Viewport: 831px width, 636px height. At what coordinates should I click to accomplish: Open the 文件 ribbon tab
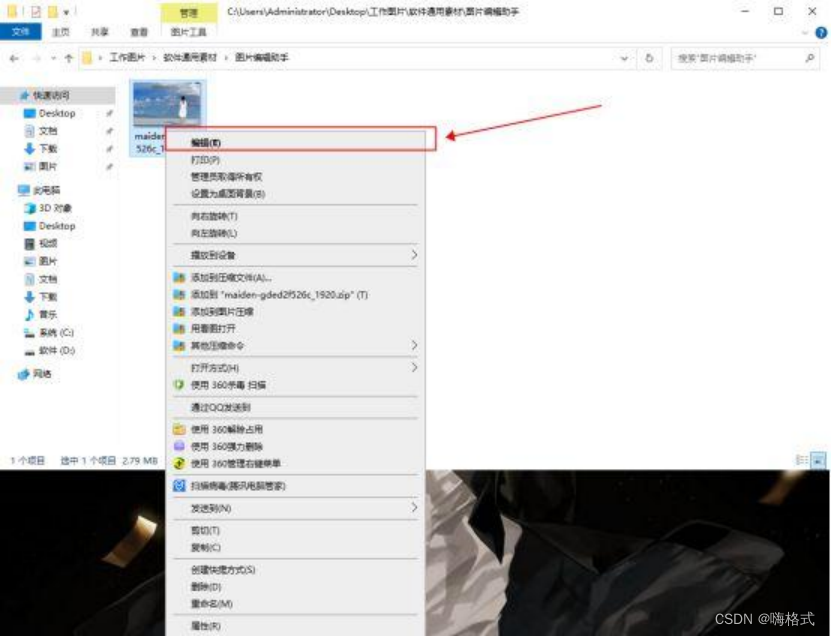coord(20,32)
